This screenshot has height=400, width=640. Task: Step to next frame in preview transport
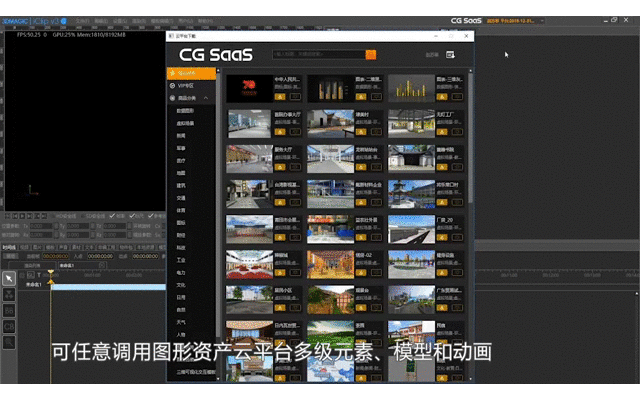coord(30,216)
